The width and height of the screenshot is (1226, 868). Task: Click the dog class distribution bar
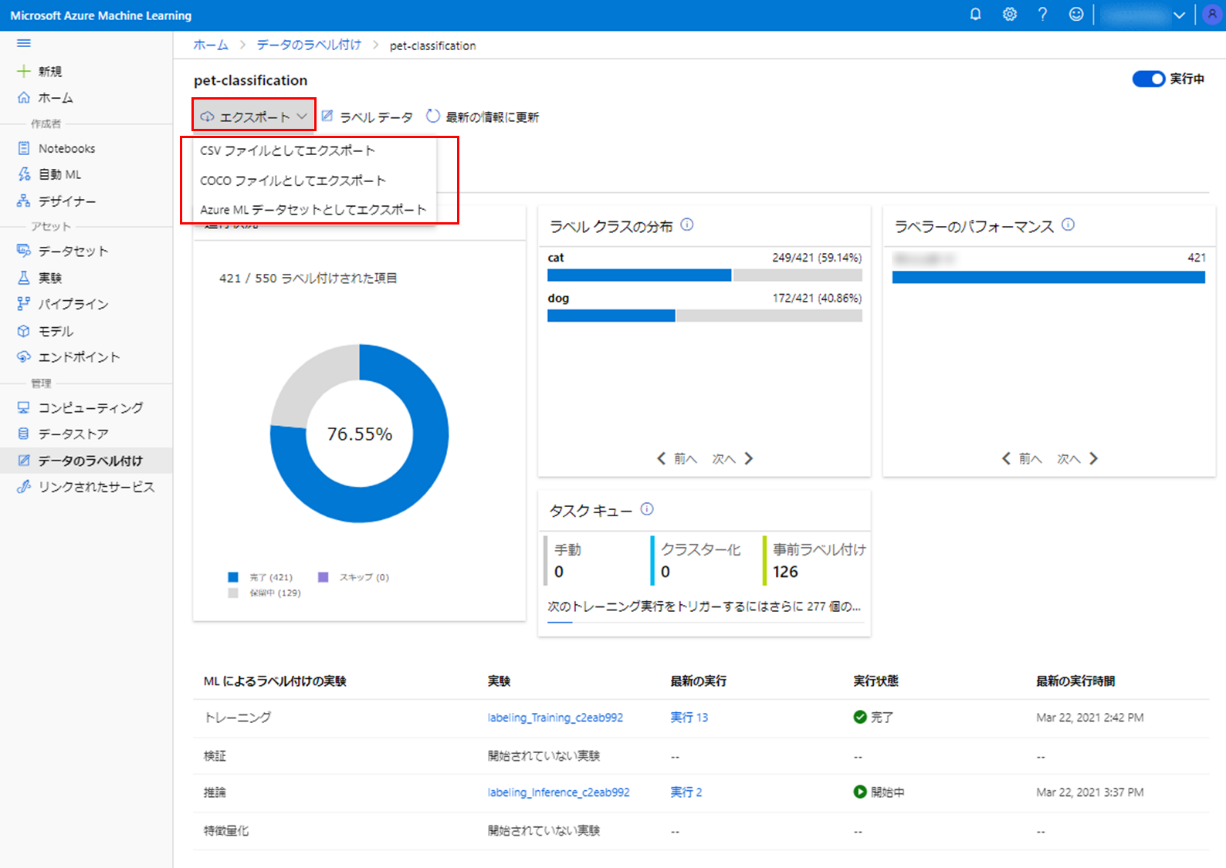[705, 315]
